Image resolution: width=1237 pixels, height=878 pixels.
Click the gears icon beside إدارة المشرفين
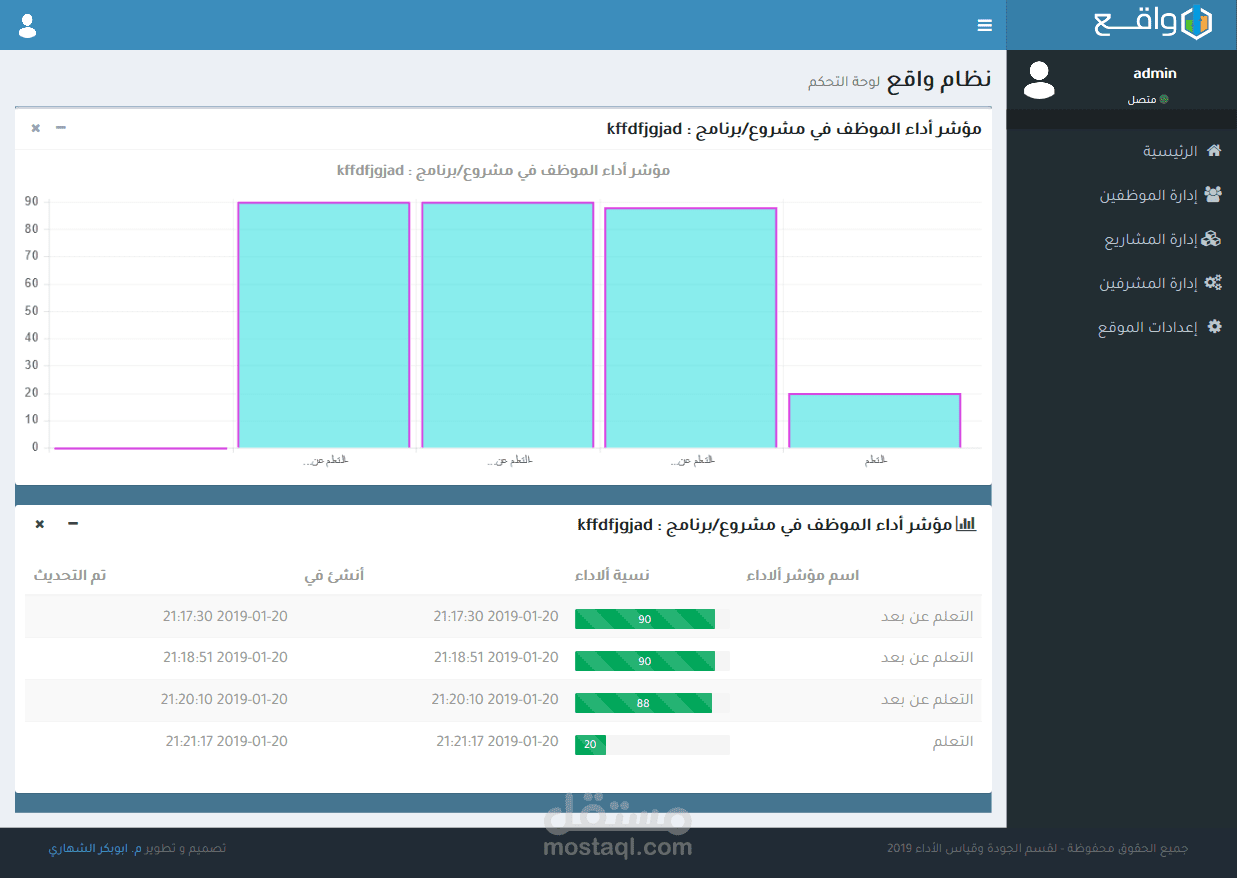[x=1213, y=283]
